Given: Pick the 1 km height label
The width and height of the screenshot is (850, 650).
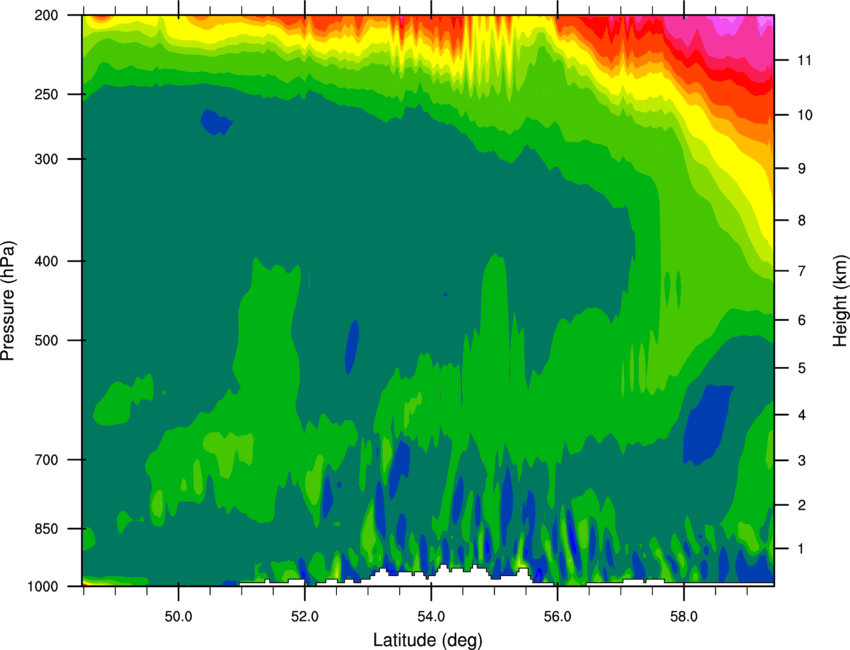Looking at the screenshot, I should pyautogui.click(x=801, y=549).
